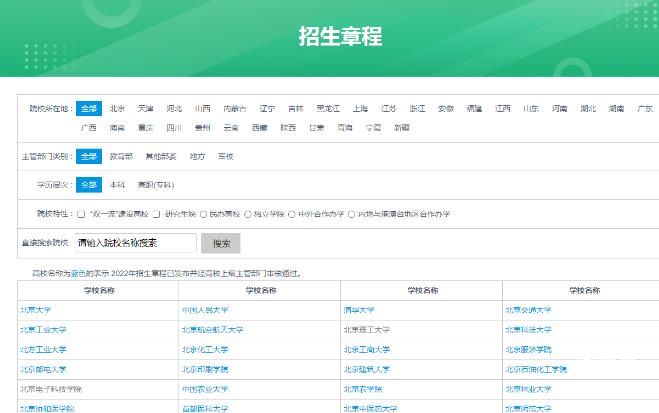
Task: Check the "双一流"建设高校 checkbox
Action: pyautogui.click(x=83, y=214)
